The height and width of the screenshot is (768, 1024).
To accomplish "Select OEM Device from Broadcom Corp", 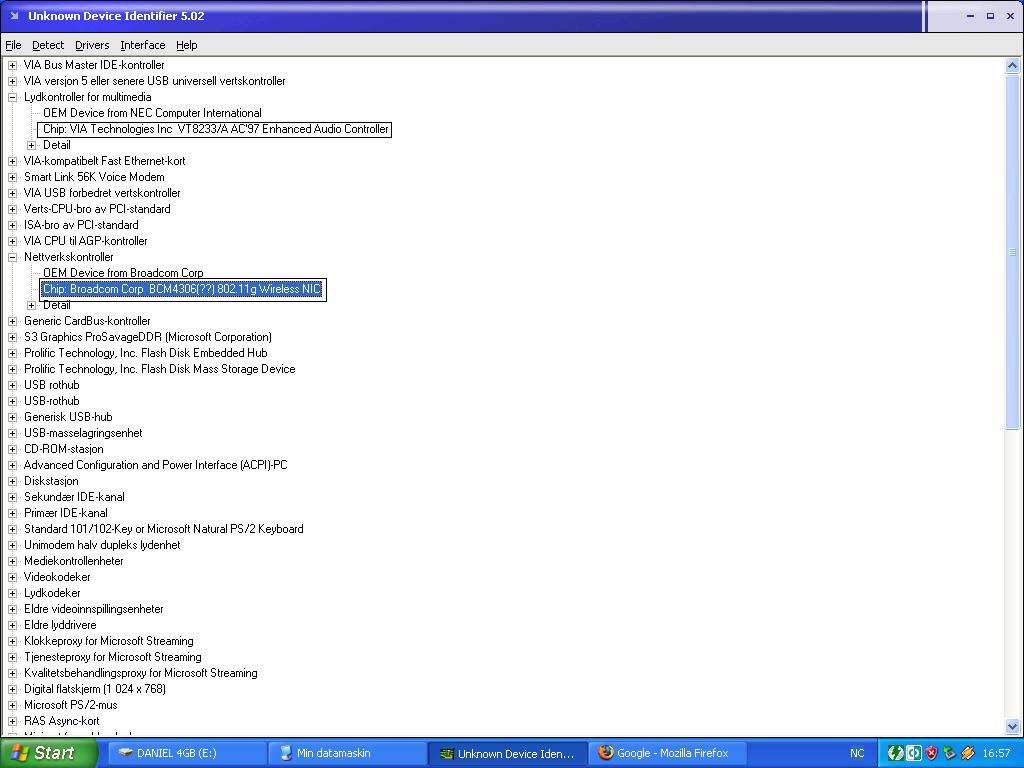I will [123, 273].
